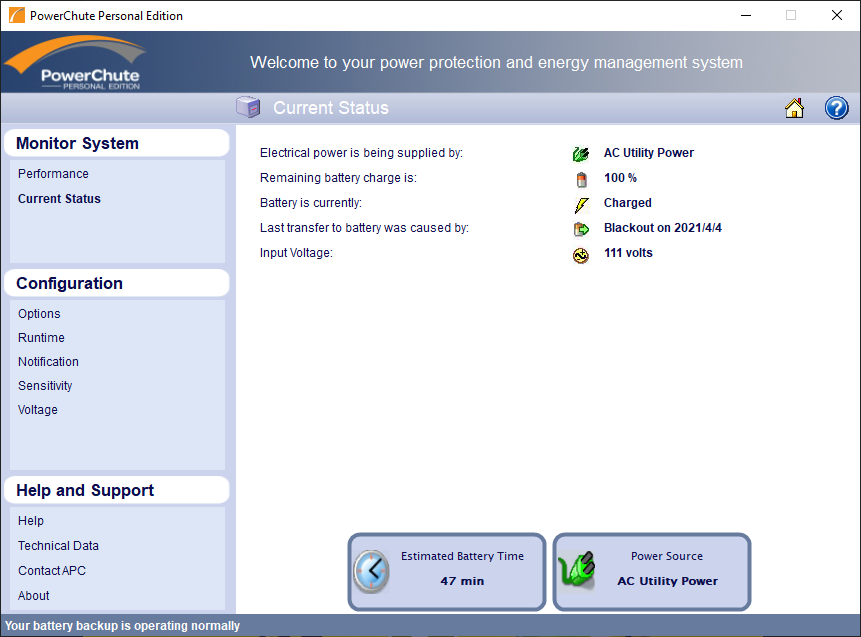The height and width of the screenshot is (637, 861).
Task: Click the Home house icon
Action: [x=794, y=108]
